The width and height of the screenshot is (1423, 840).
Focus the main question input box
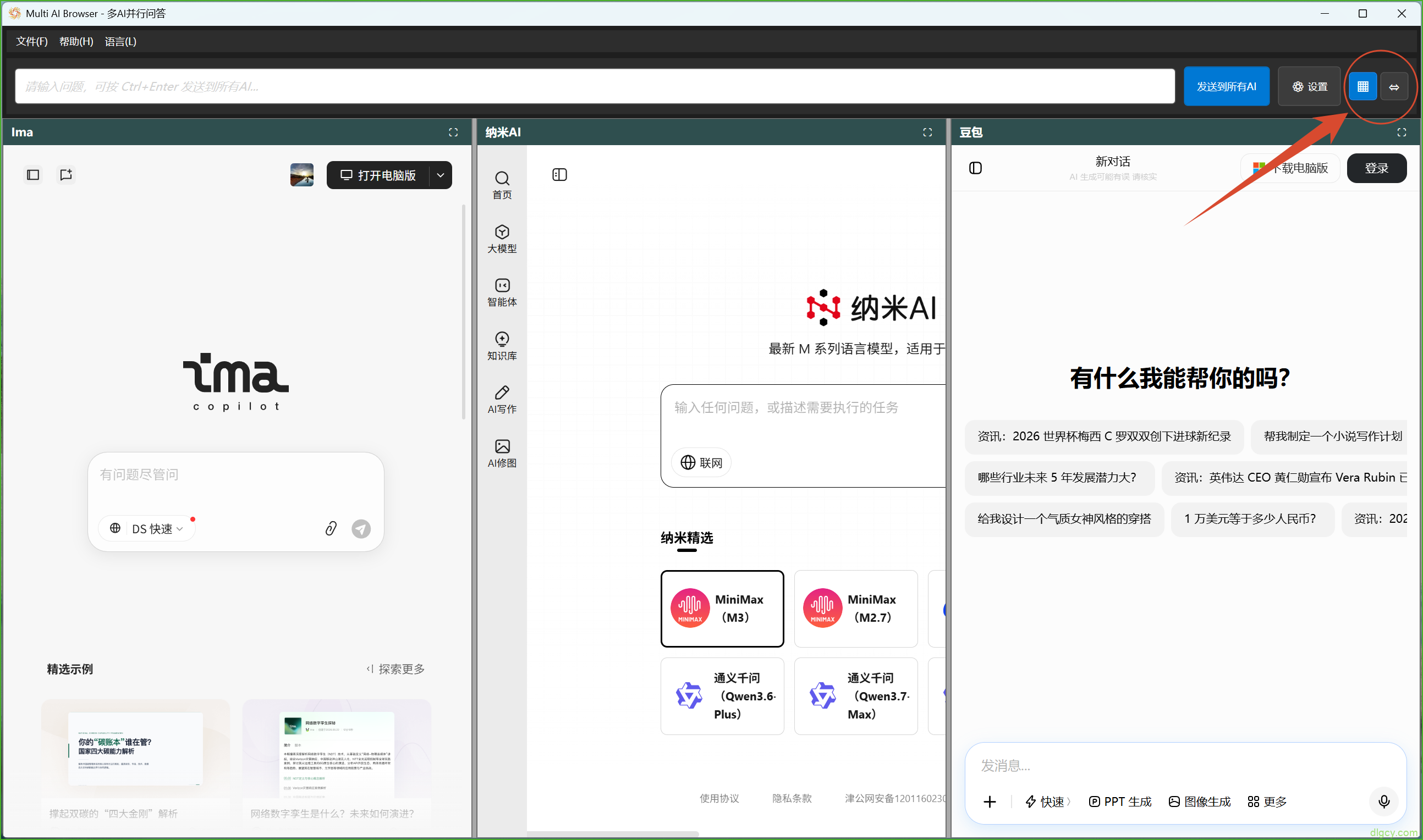[595, 87]
